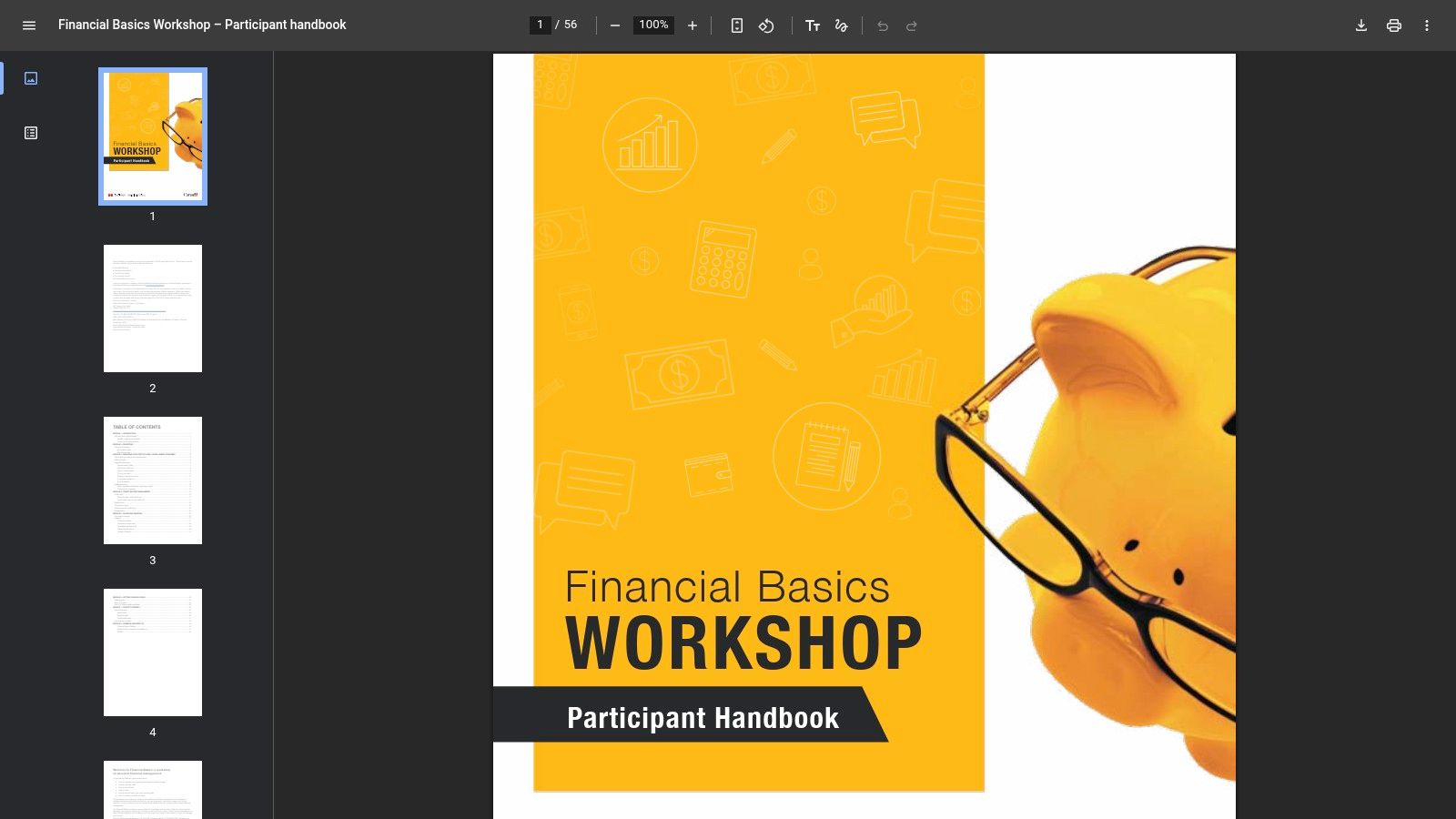
Task: Zoom out with the minus icon
Action: (615, 25)
